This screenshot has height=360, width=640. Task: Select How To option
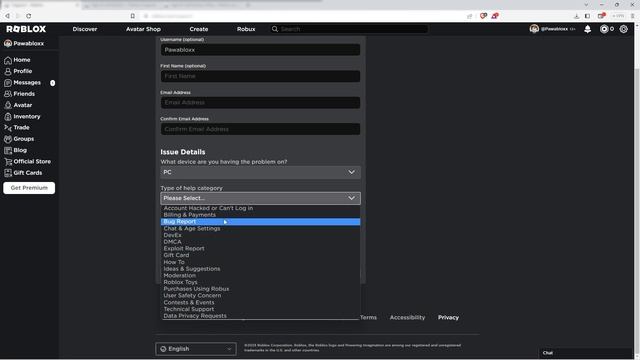pos(260,262)
